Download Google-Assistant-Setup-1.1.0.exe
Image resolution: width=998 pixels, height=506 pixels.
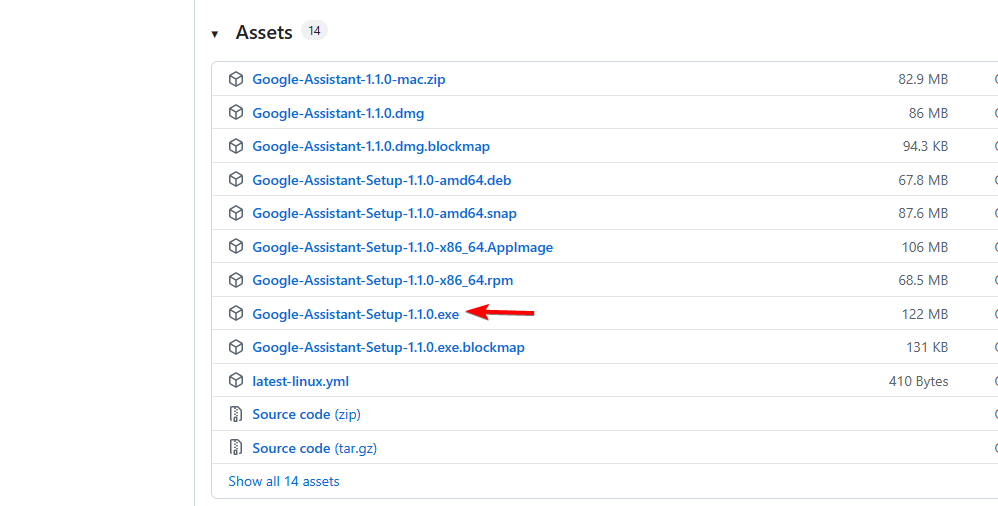pyautogui.click(x=355, y=314)
